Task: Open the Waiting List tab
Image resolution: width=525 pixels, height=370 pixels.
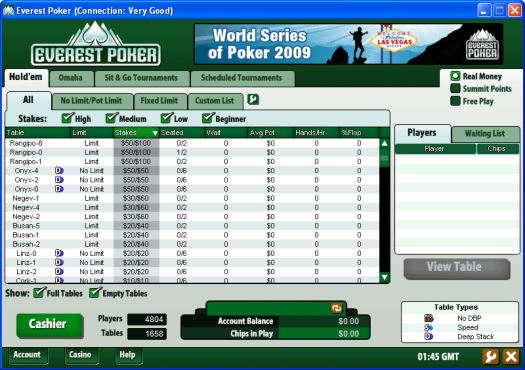Action: tap(485, 134)
